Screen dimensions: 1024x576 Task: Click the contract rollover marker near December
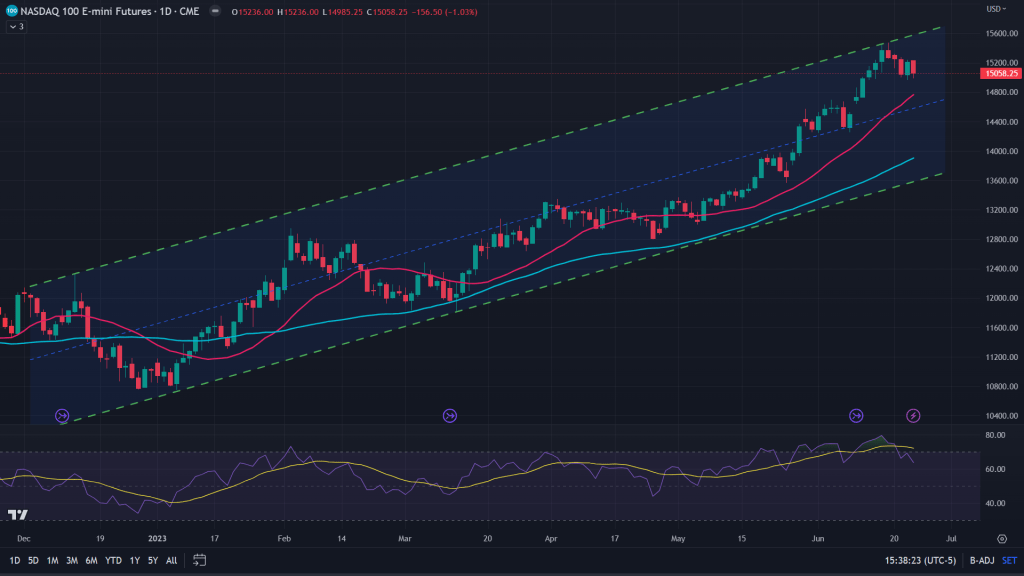(x=62, y=415)
